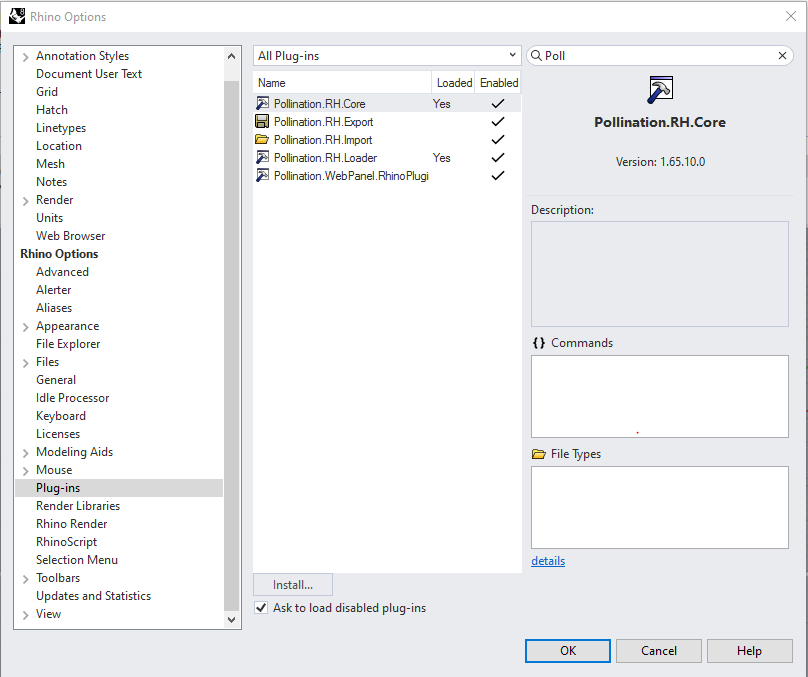Open the All Plug-ins filter dropdown

386,56
